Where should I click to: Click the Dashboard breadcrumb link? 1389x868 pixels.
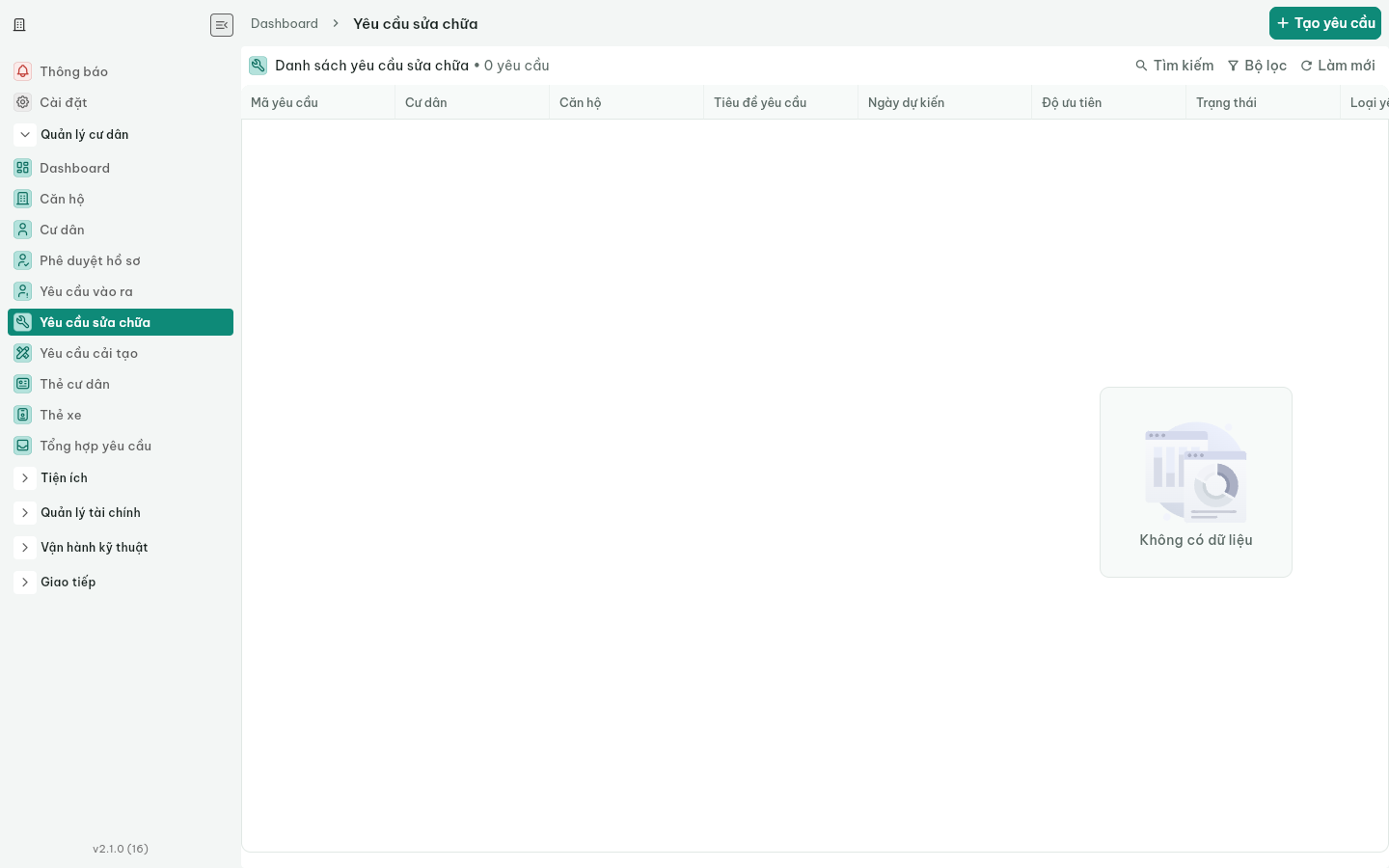(x=285, y=23)
